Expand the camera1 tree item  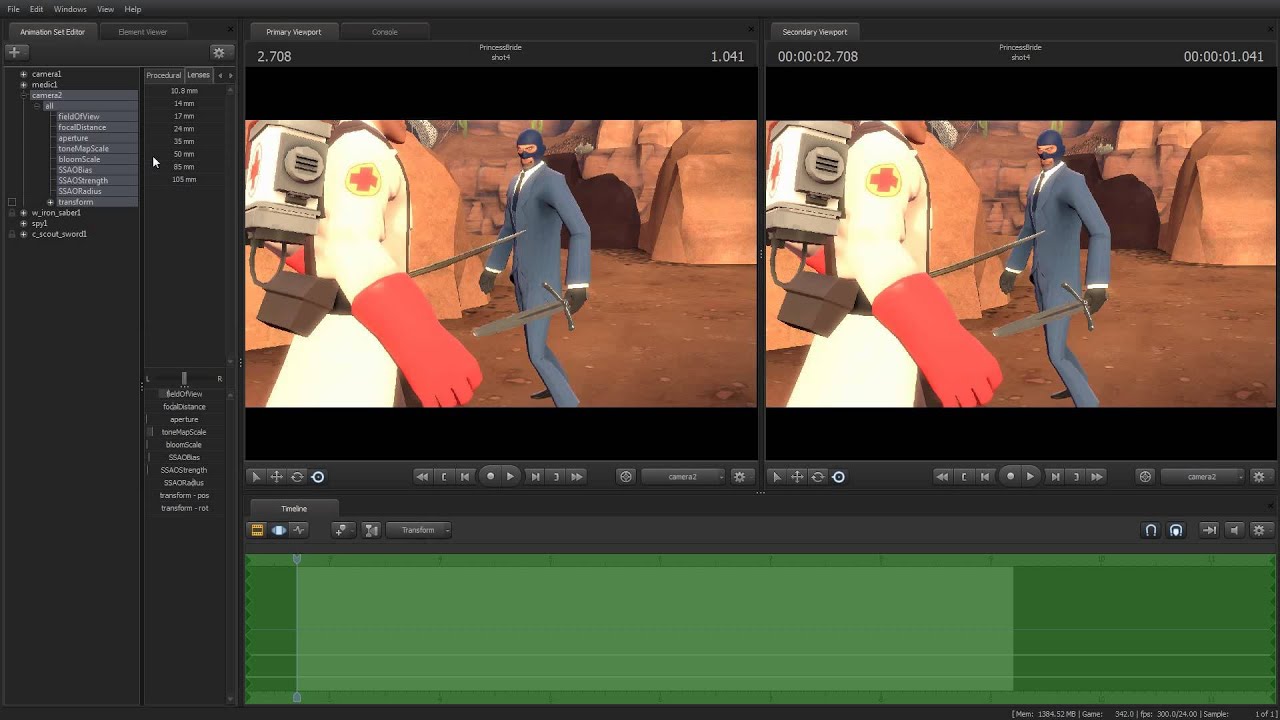[x=23, y=74]
